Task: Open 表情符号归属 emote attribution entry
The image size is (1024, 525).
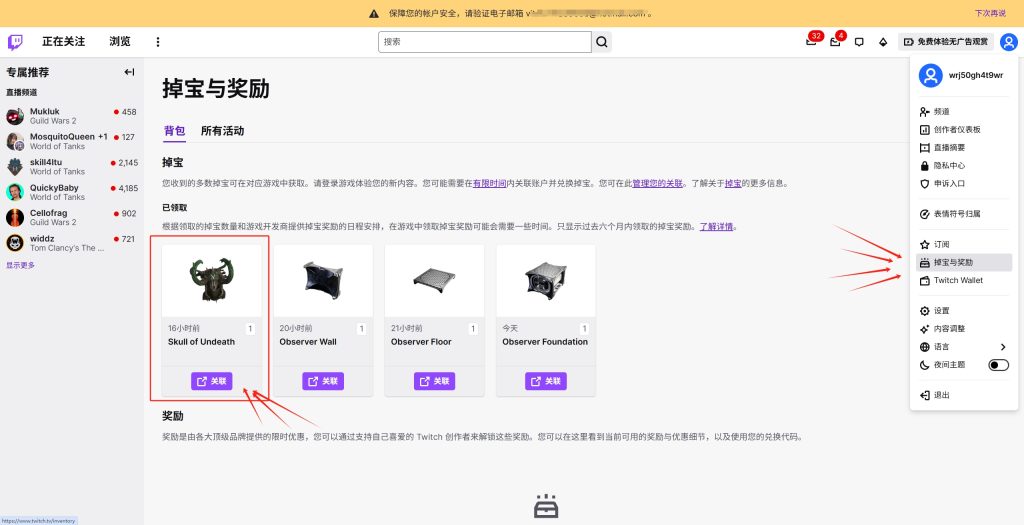Action: (x=965, y=214)
